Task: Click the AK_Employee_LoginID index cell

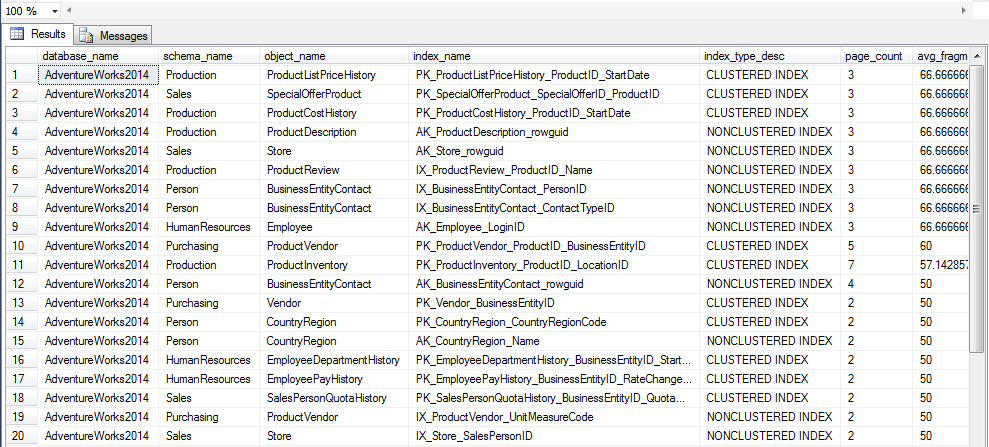Action: tap(554, 226)
